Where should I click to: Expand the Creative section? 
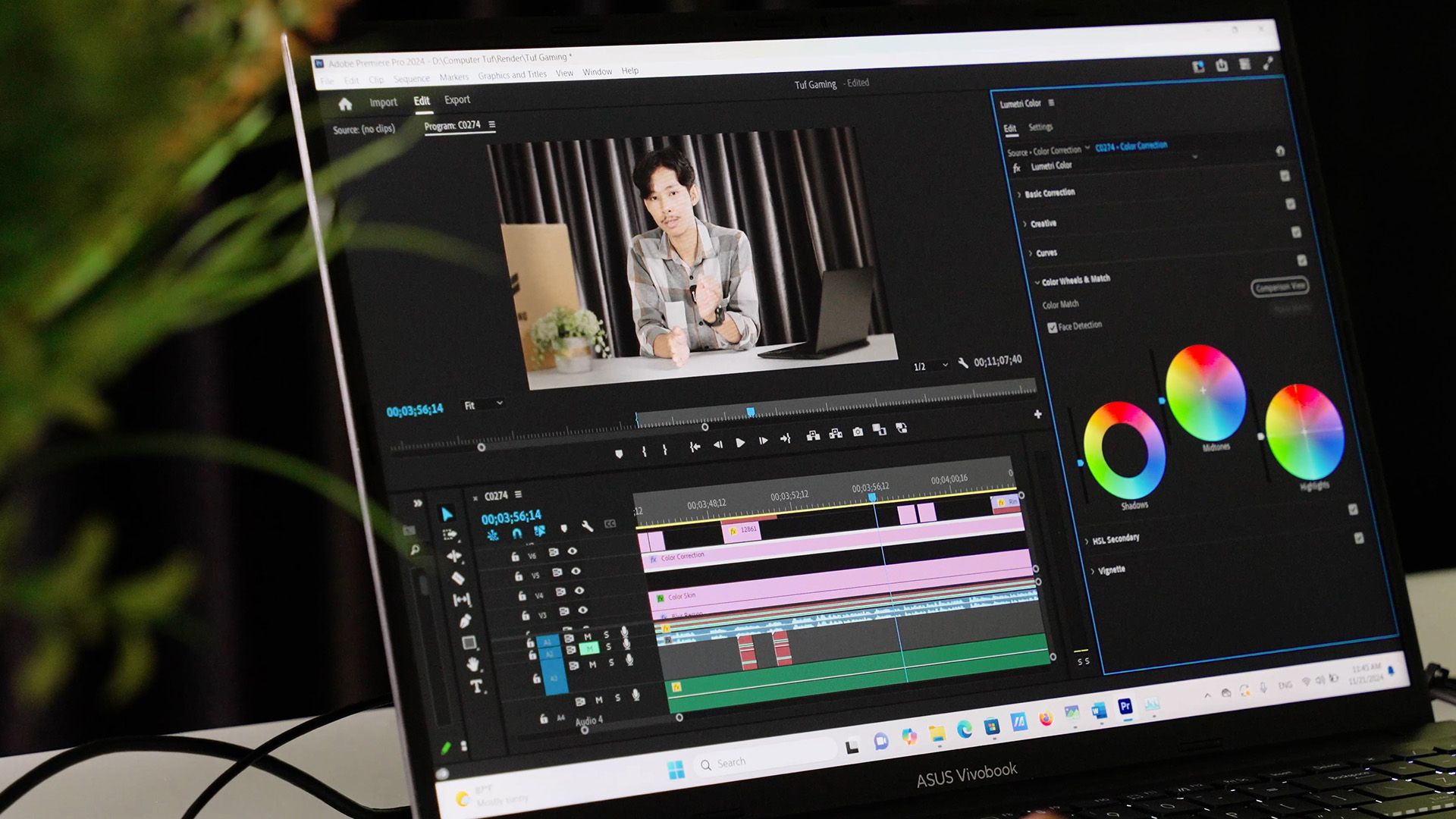[x=1025, y=224]
